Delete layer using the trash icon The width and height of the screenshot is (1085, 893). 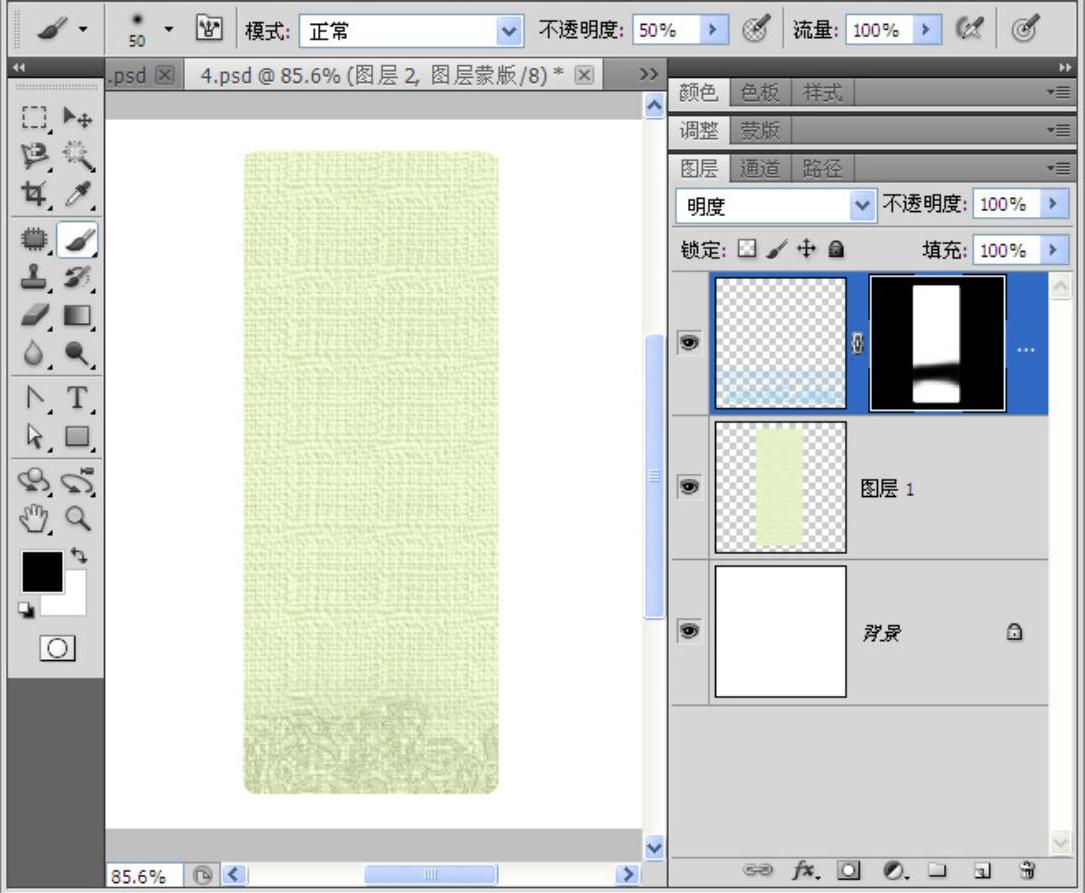pos(1027,871)
